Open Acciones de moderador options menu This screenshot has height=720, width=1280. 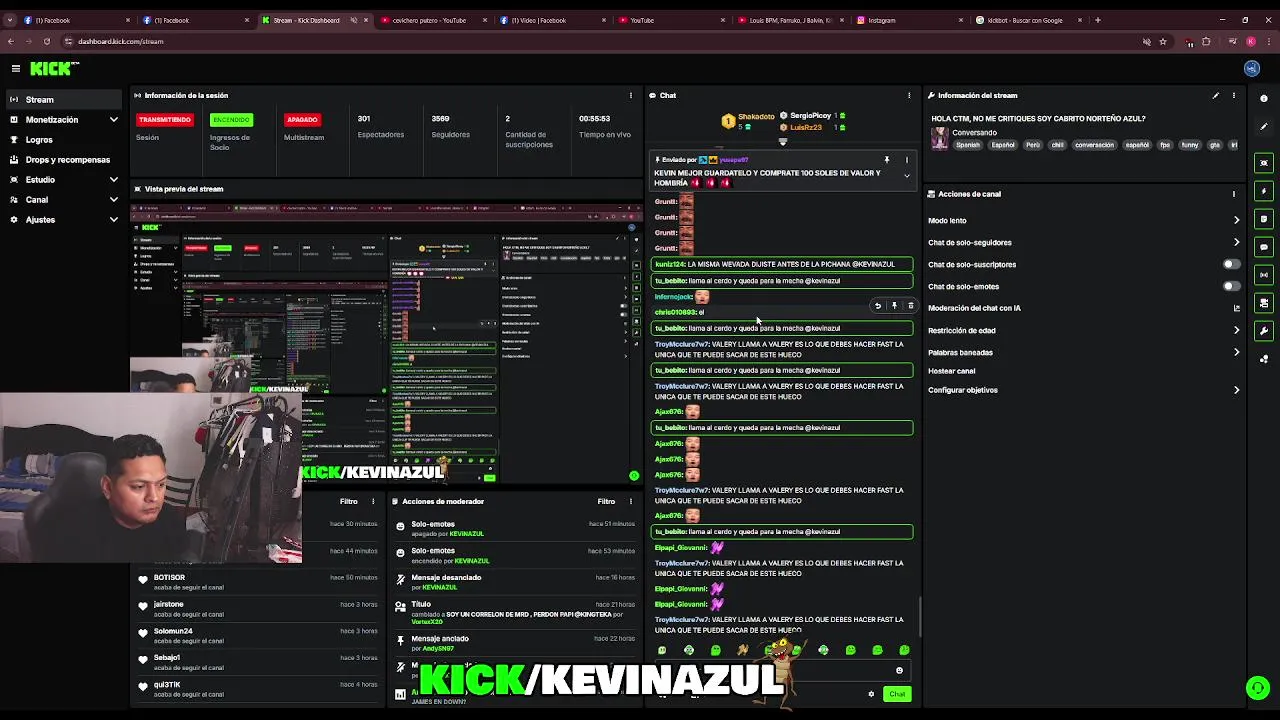pos(631,501)
